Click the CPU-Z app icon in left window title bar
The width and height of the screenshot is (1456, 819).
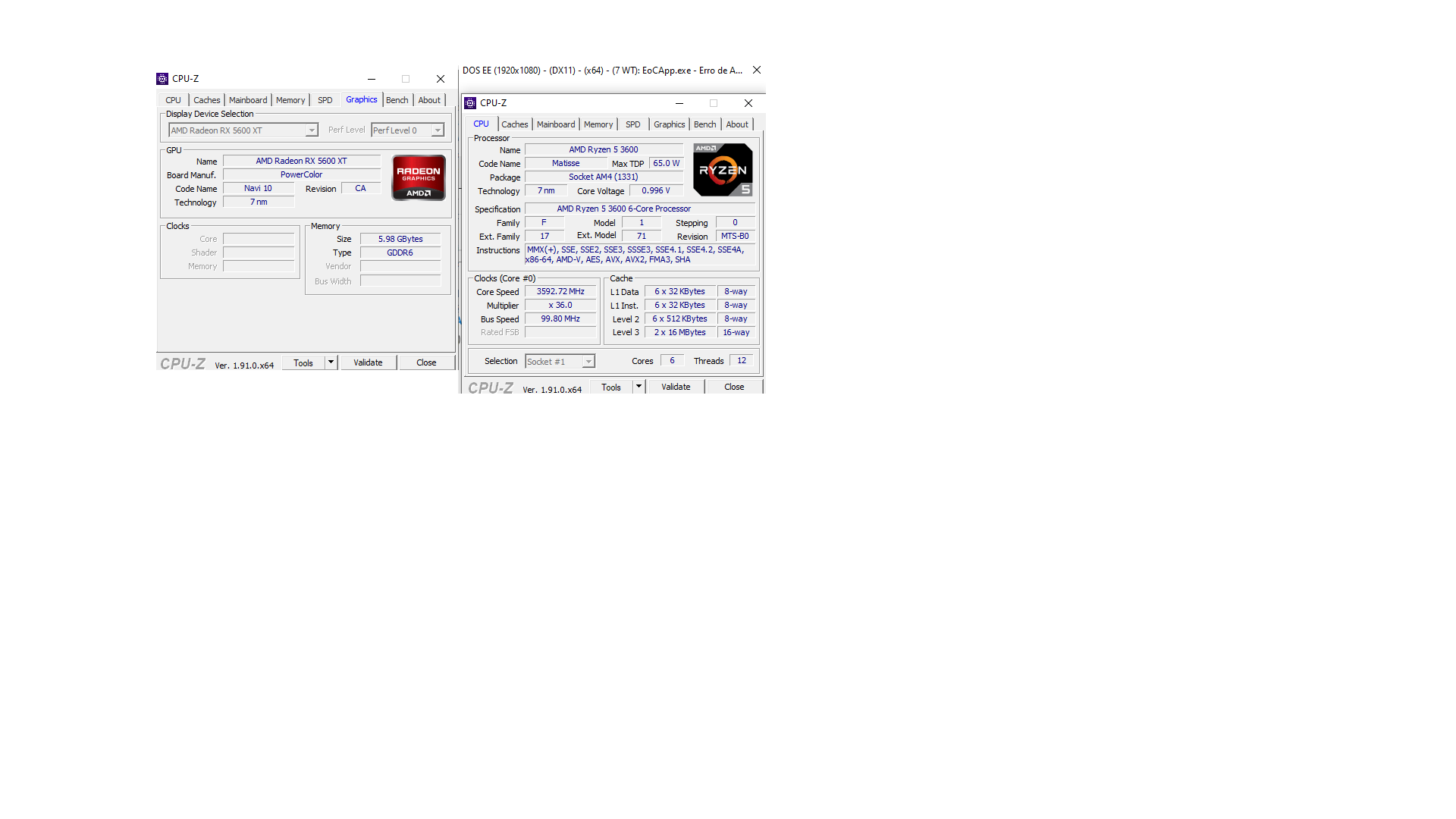162,79
